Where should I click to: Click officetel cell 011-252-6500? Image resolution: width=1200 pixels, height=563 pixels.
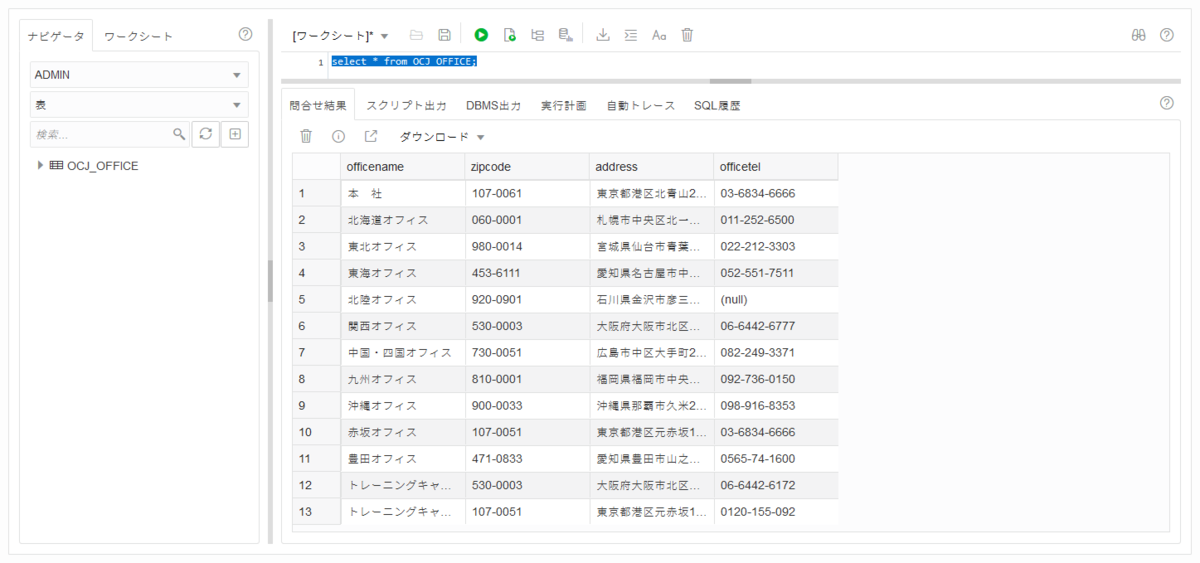tap(776, 220)
